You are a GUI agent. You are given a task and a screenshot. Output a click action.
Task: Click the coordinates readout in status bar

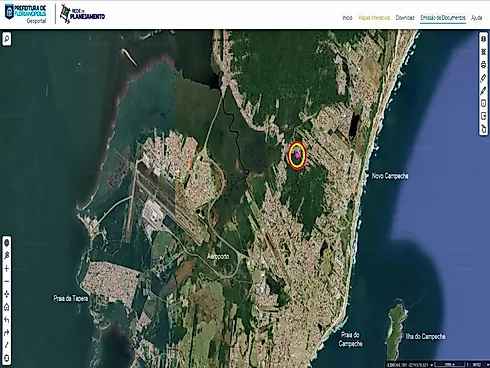pos(407,365)
